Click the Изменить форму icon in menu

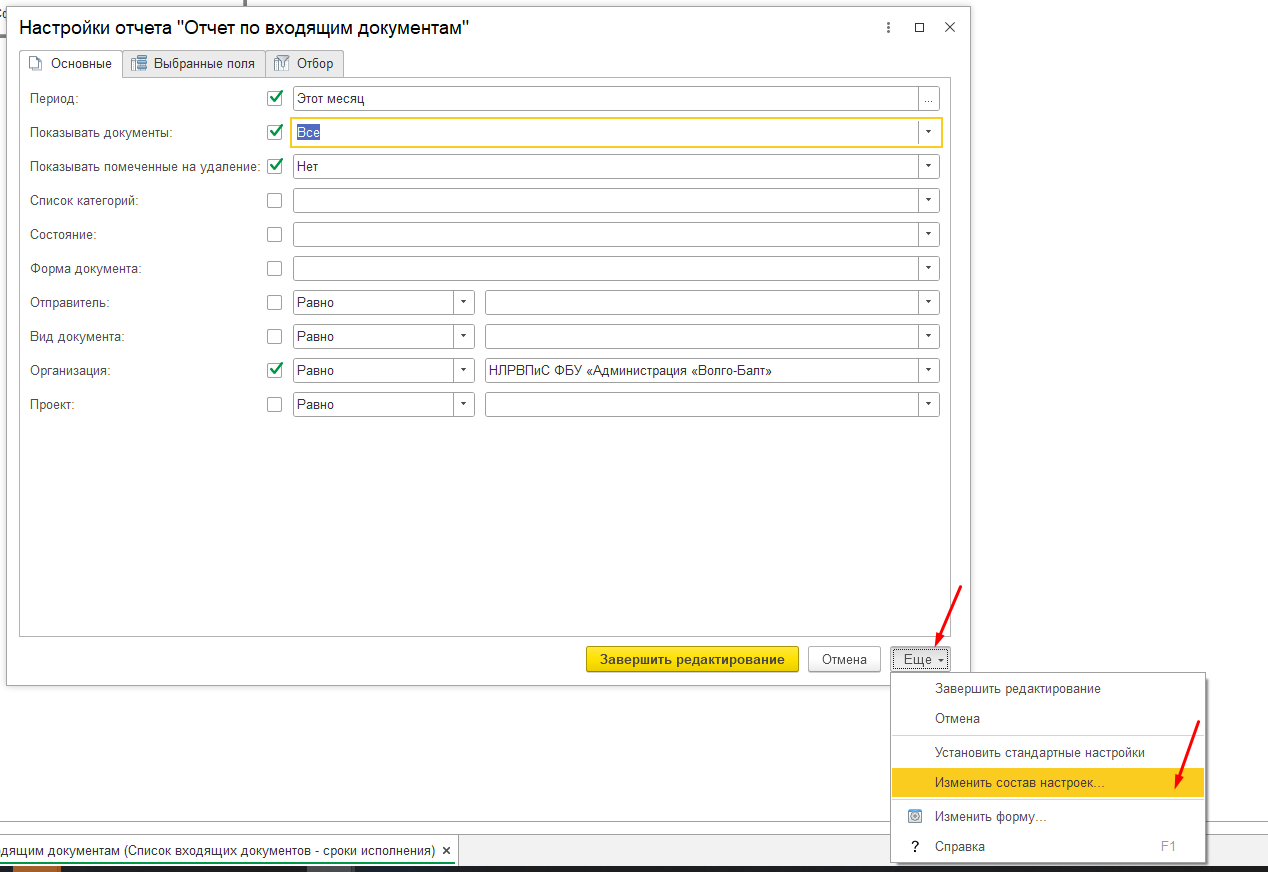[x=914, y=816]
